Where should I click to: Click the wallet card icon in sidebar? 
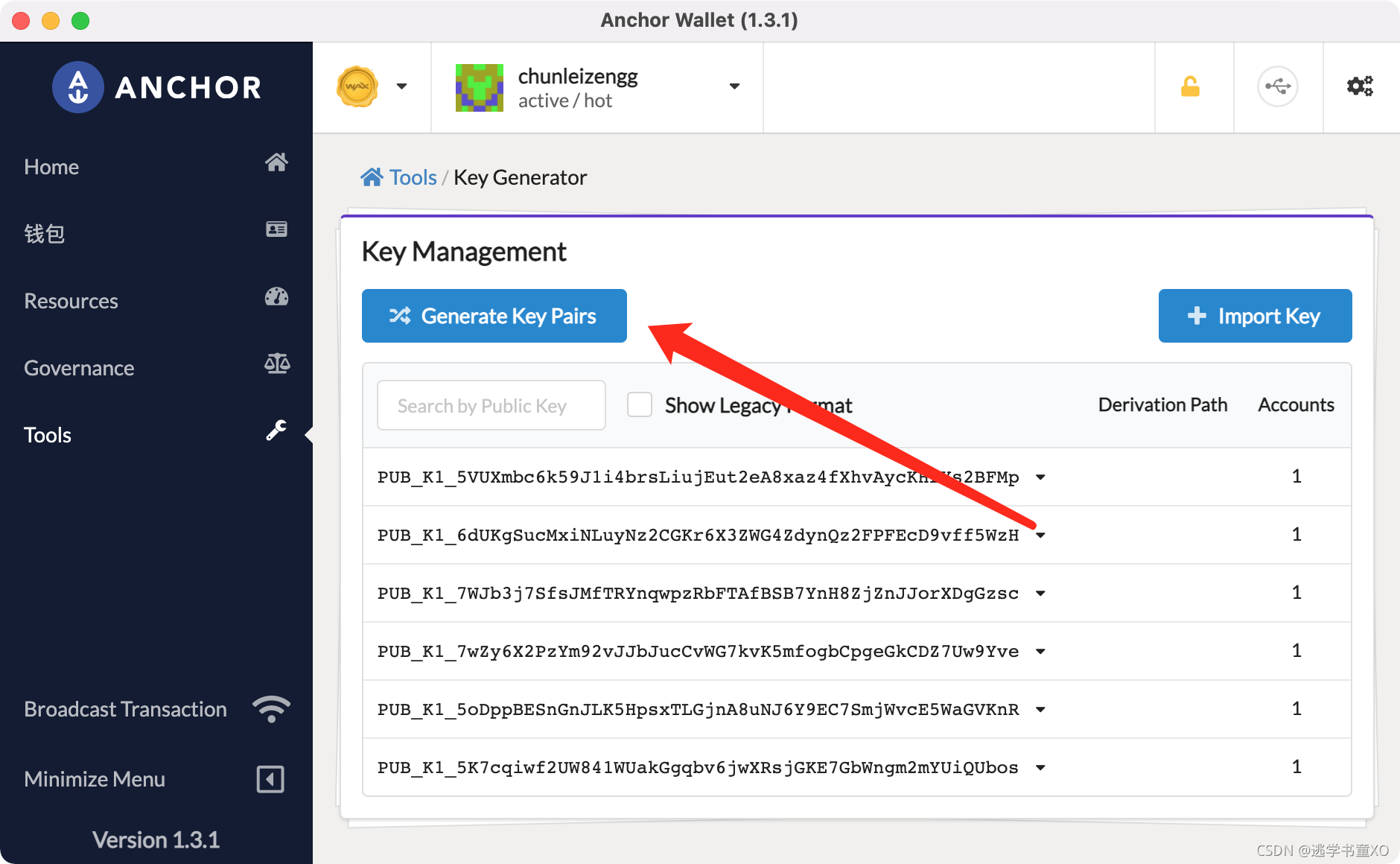pyautogui.click(x=276, y=229)
